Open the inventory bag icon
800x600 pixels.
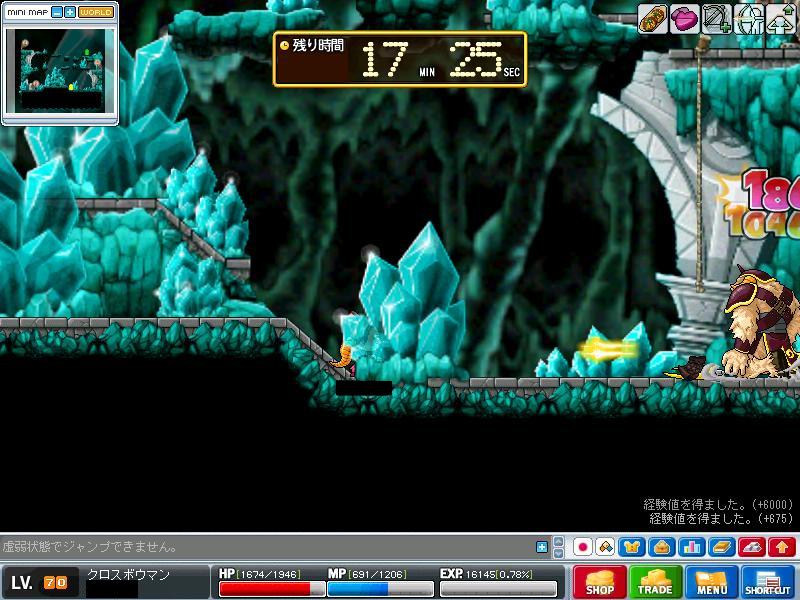coord(662,547)
